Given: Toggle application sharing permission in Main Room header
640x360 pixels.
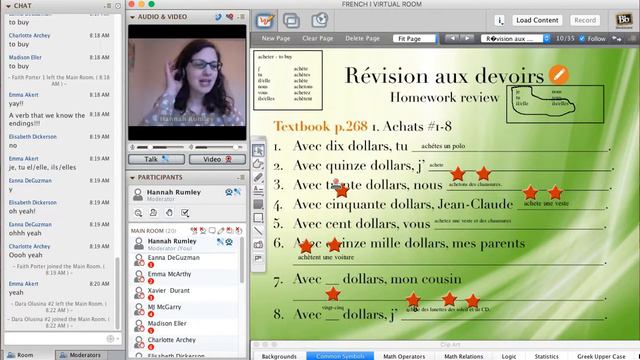Looking at the screenshot, I should [x=230, y=231].
